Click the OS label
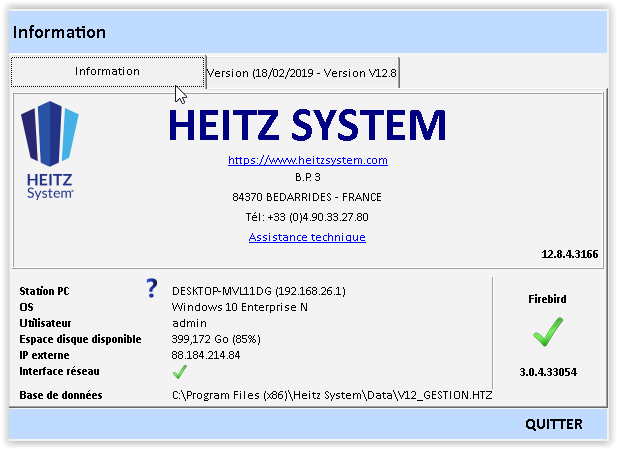Viewport: 617px width, 449px height. pos(26,307)
